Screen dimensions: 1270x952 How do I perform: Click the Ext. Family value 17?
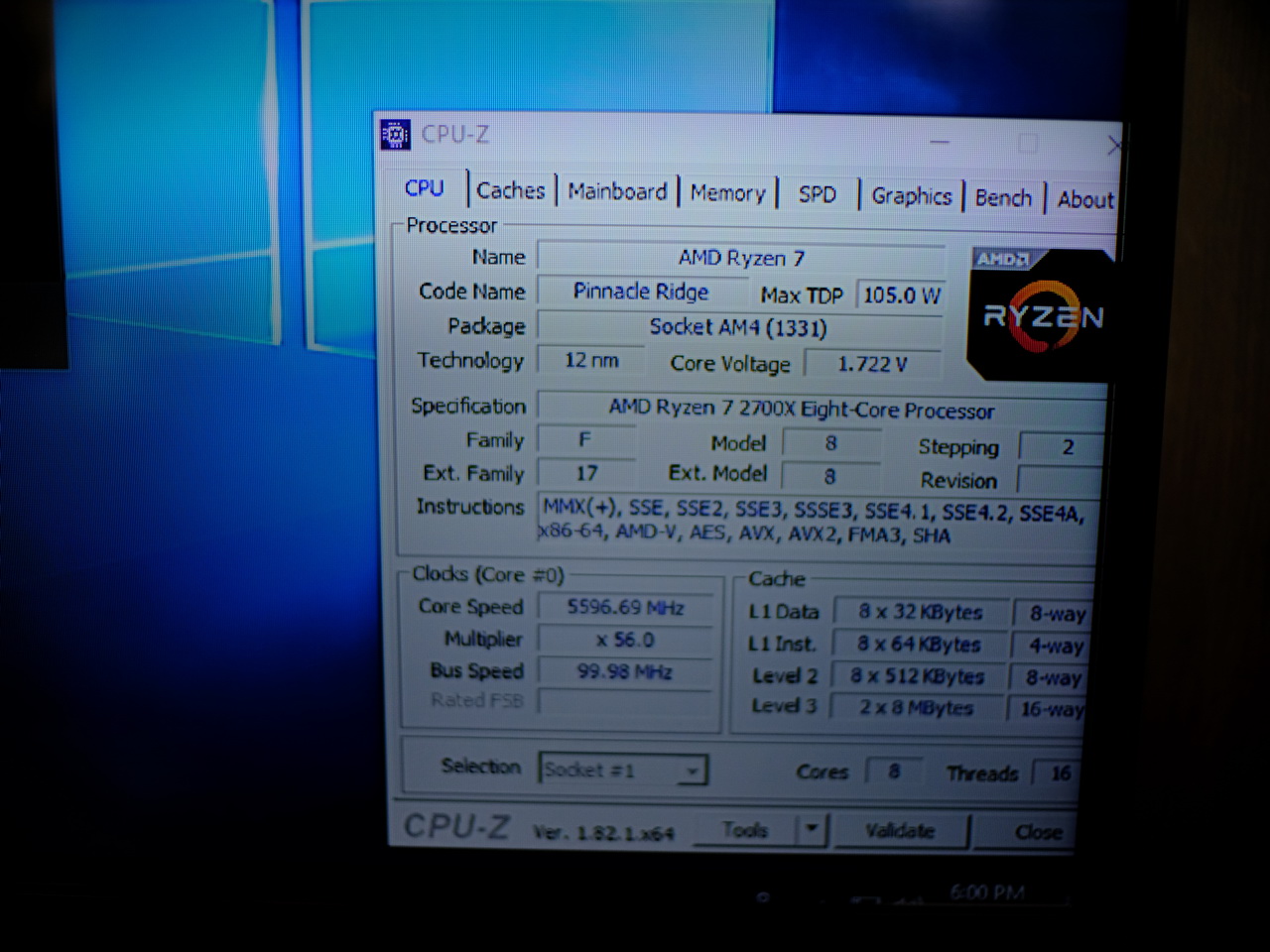585,473
